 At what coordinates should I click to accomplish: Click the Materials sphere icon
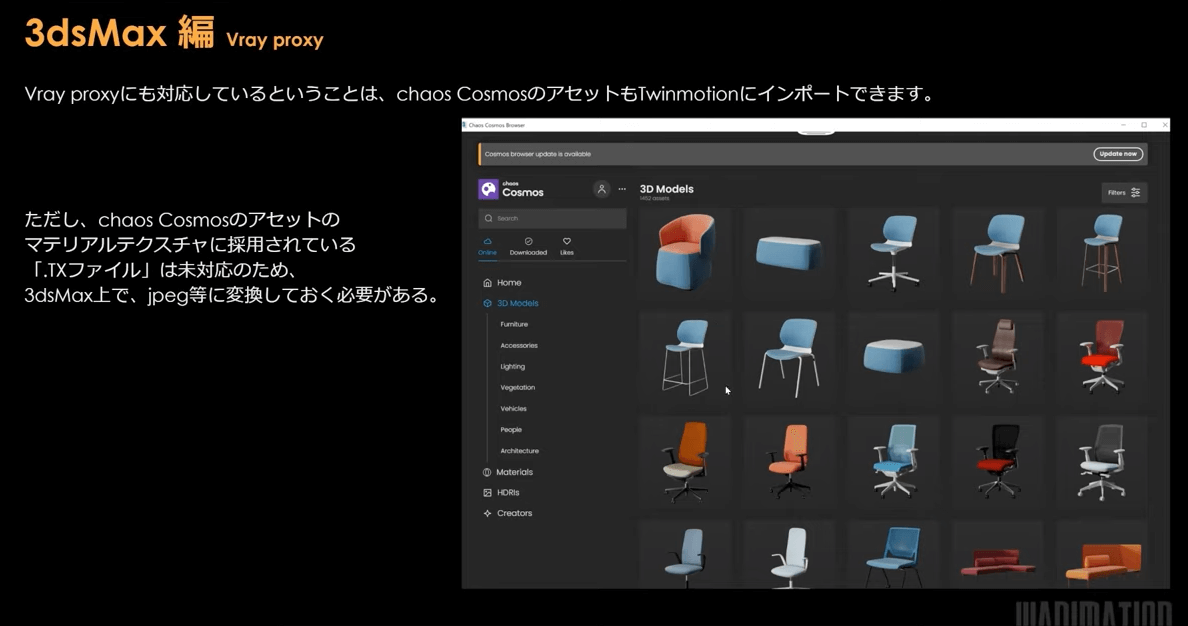point(487,472)
